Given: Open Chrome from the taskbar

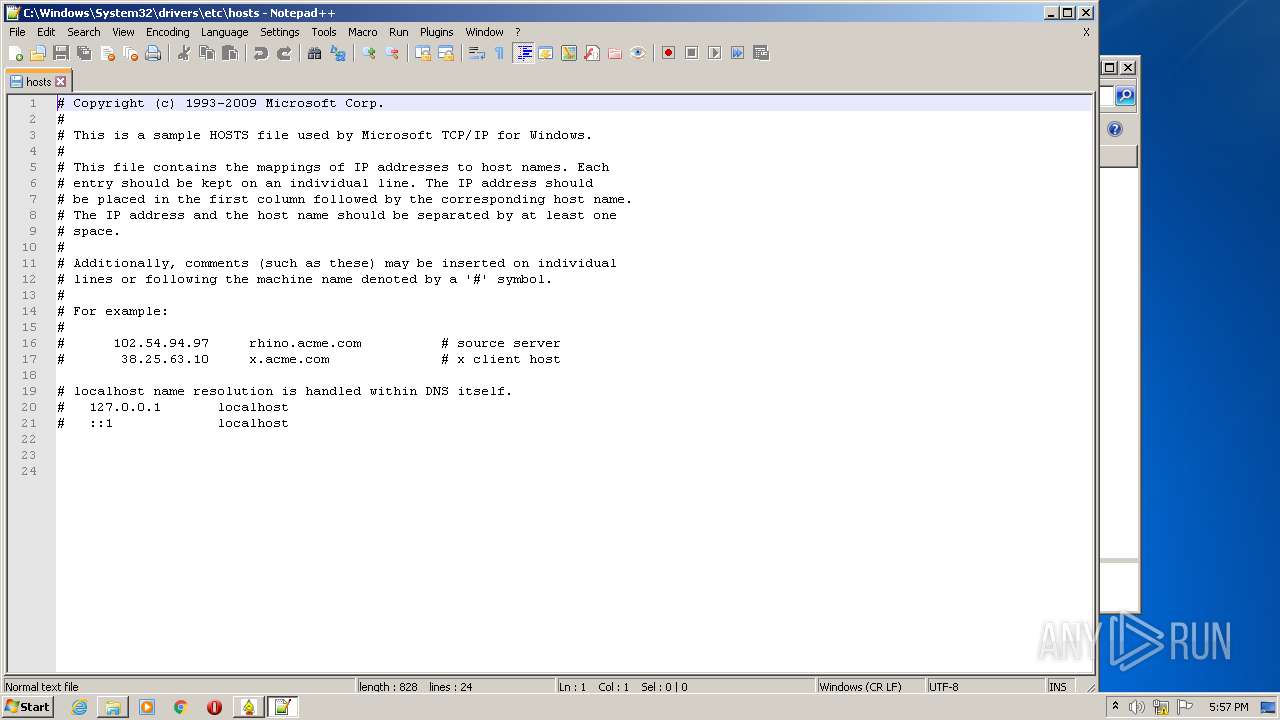Looking at the screenshot, I should (180, 707).
